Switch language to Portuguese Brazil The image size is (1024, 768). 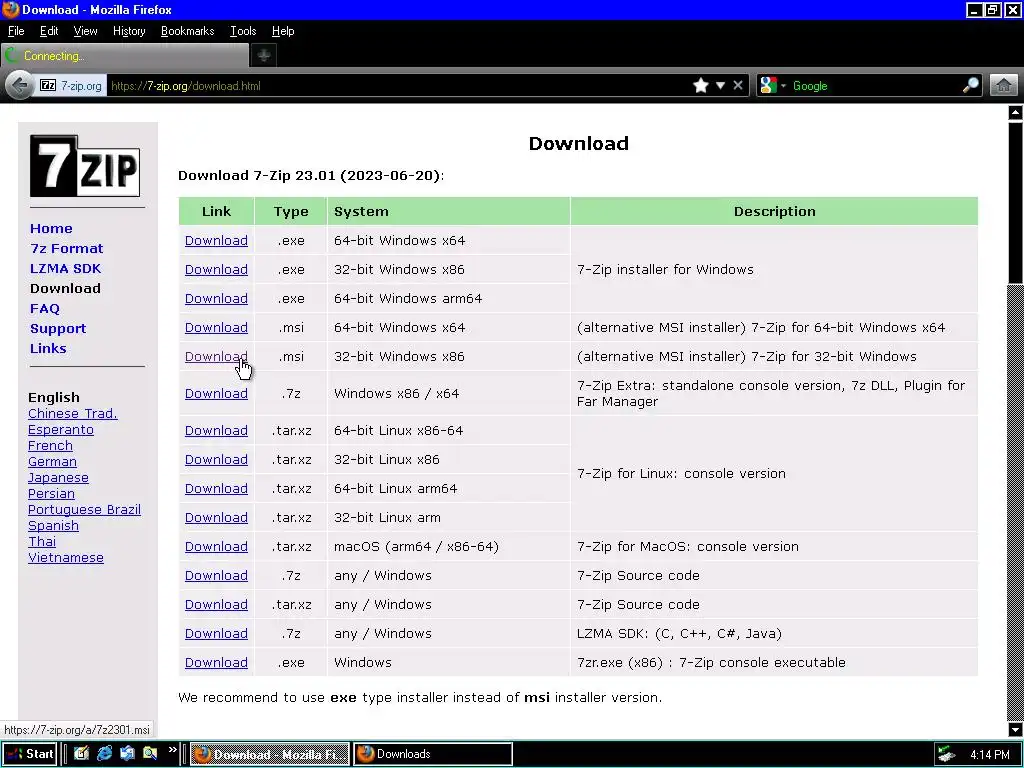[x=84, y=509]
